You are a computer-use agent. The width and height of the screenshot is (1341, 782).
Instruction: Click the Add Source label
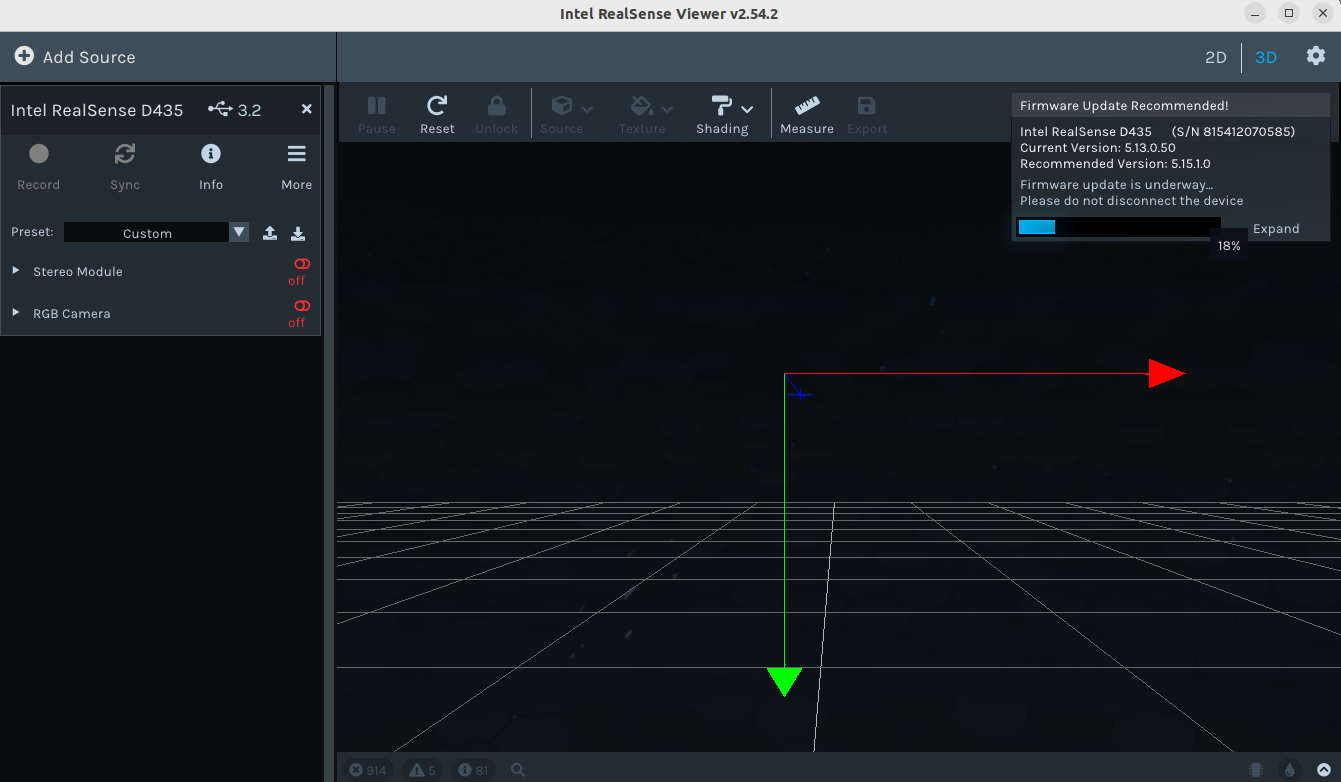pyautogui.click(x=89, y=57)
